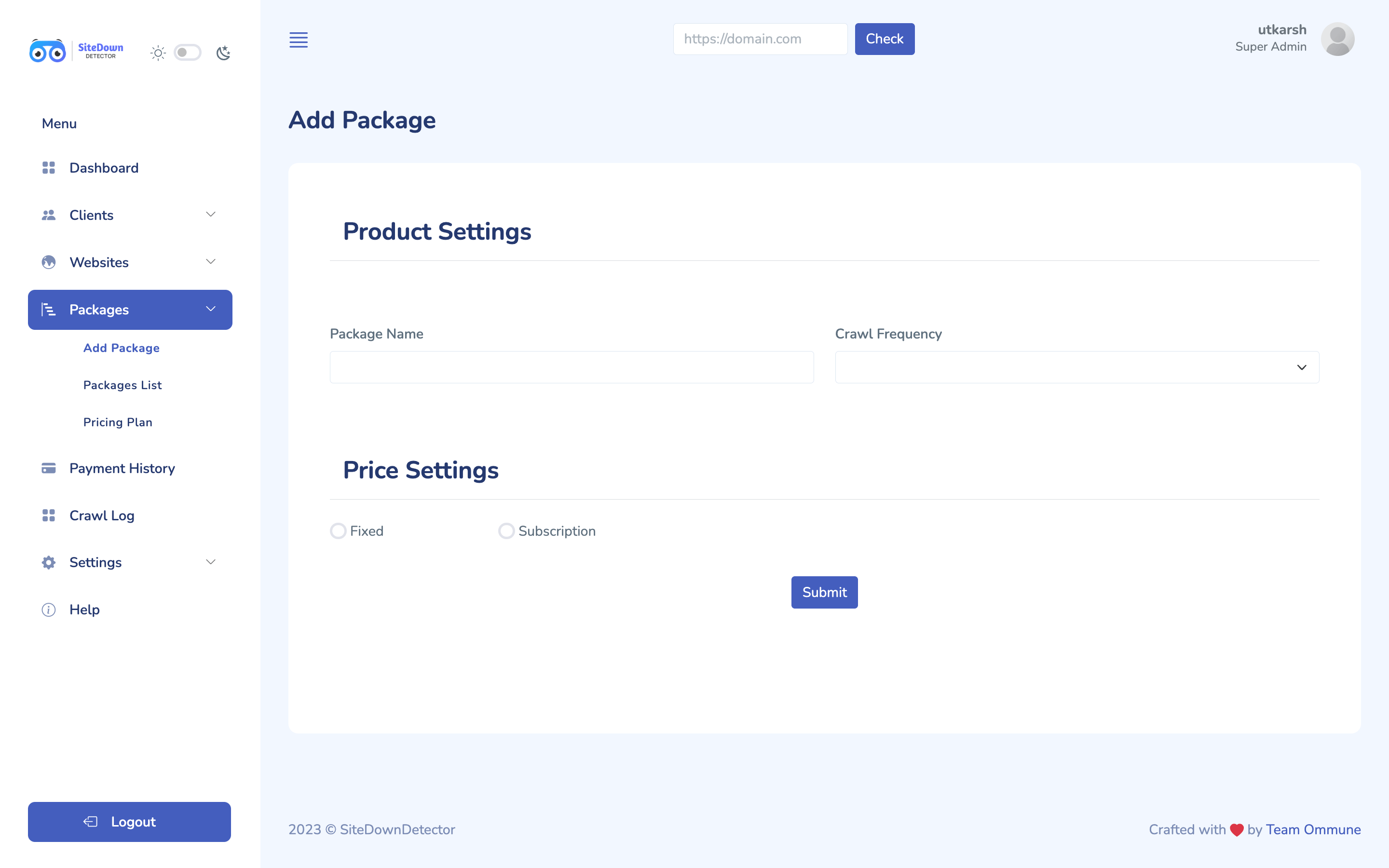Viewport: 1389px width, 868px height.
Task: Click the SiteDown Detector owl logo
Action: coord(47,52)
